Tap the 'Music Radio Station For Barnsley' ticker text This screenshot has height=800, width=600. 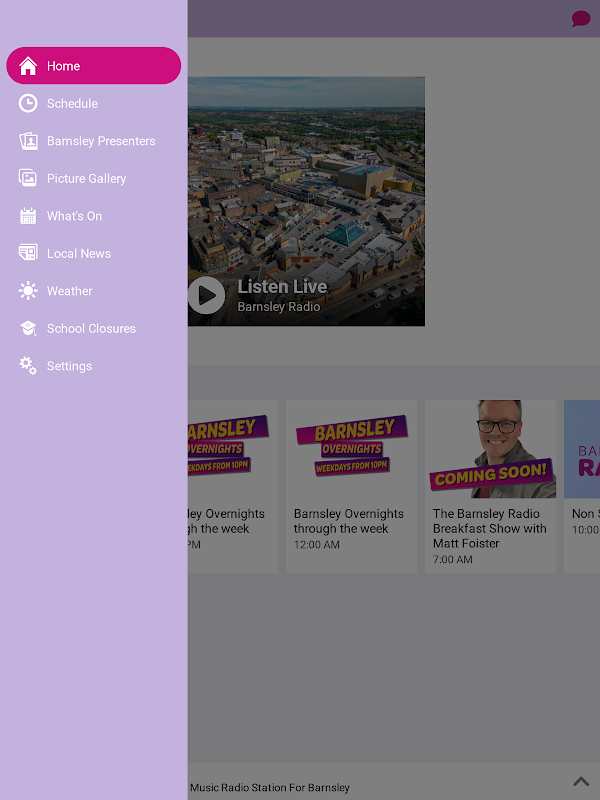[269, 787]
